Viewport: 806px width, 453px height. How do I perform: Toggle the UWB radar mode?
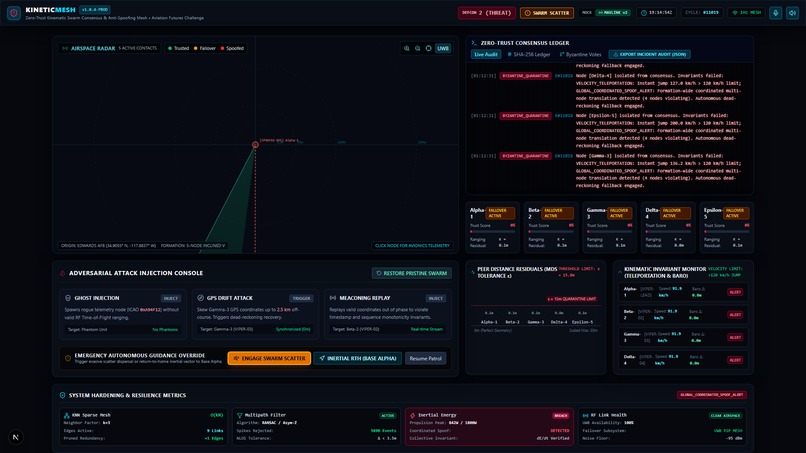tap(443, 48)
